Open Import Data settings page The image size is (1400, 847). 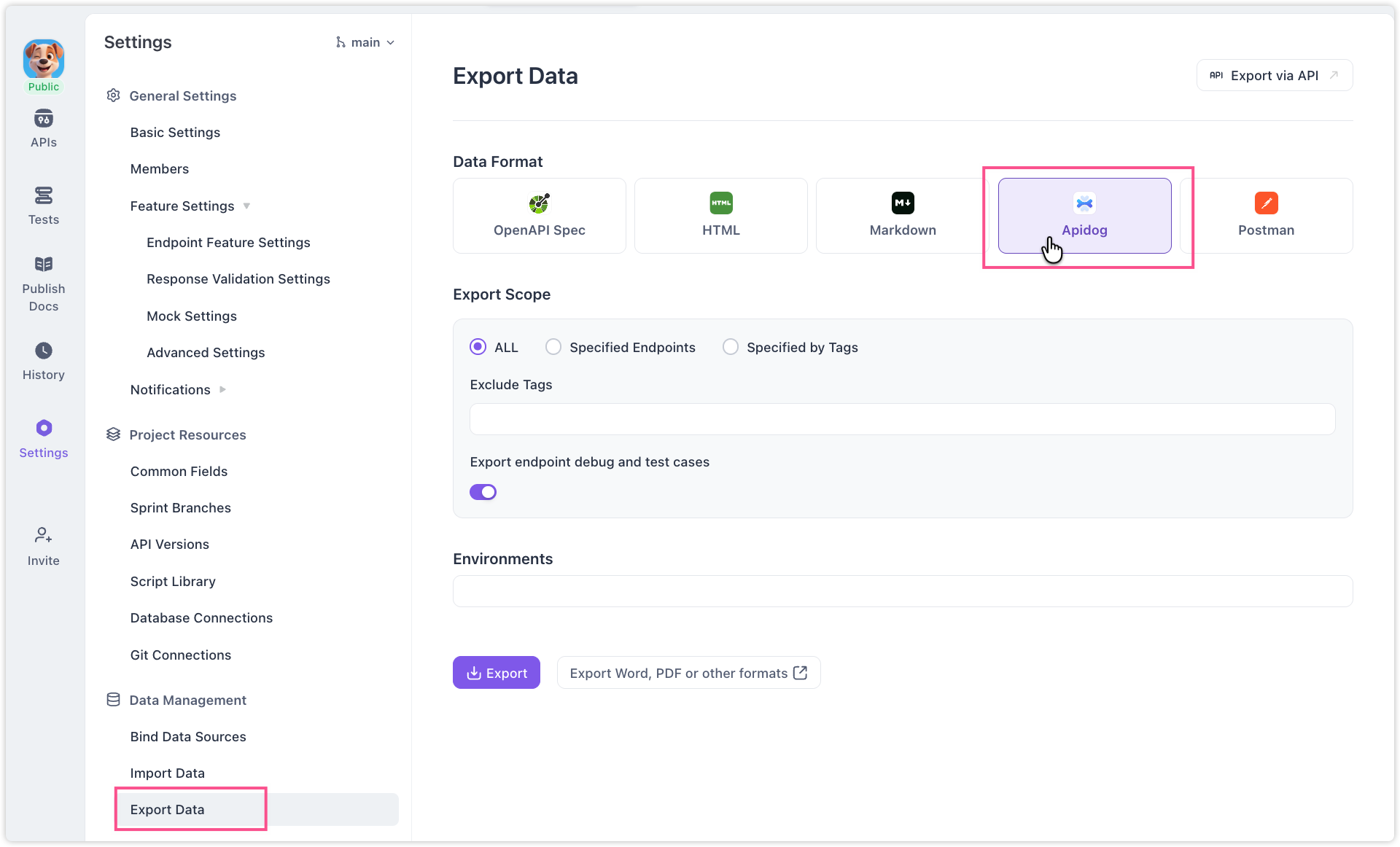167,773
